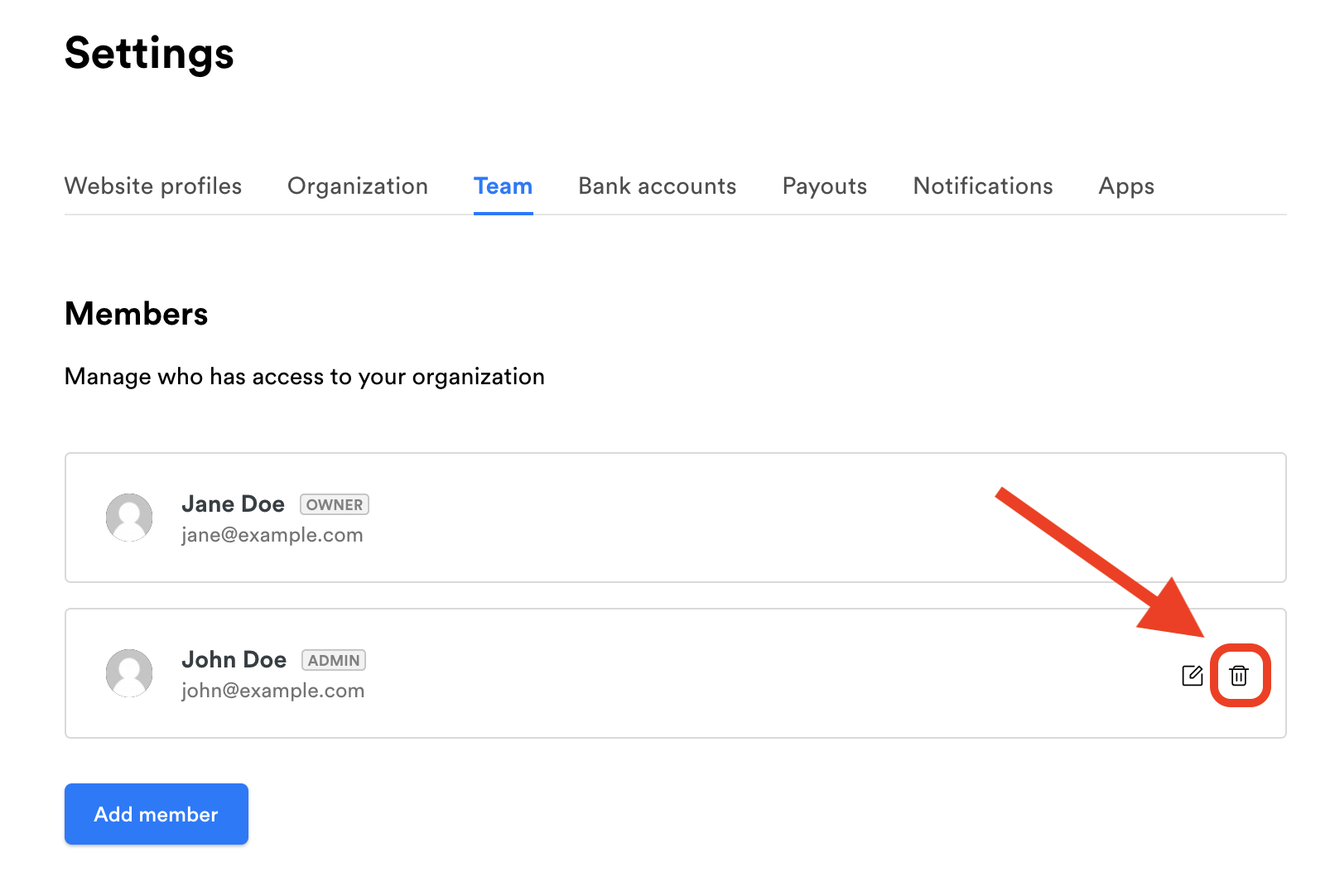Select the Jane Doe name

[234, 503]
